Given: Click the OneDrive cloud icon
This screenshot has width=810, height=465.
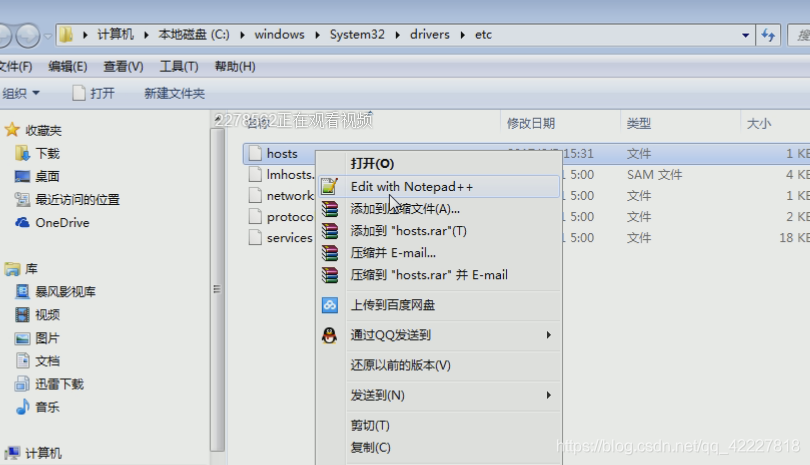Looking at the screenshot, I should (22, 222).
